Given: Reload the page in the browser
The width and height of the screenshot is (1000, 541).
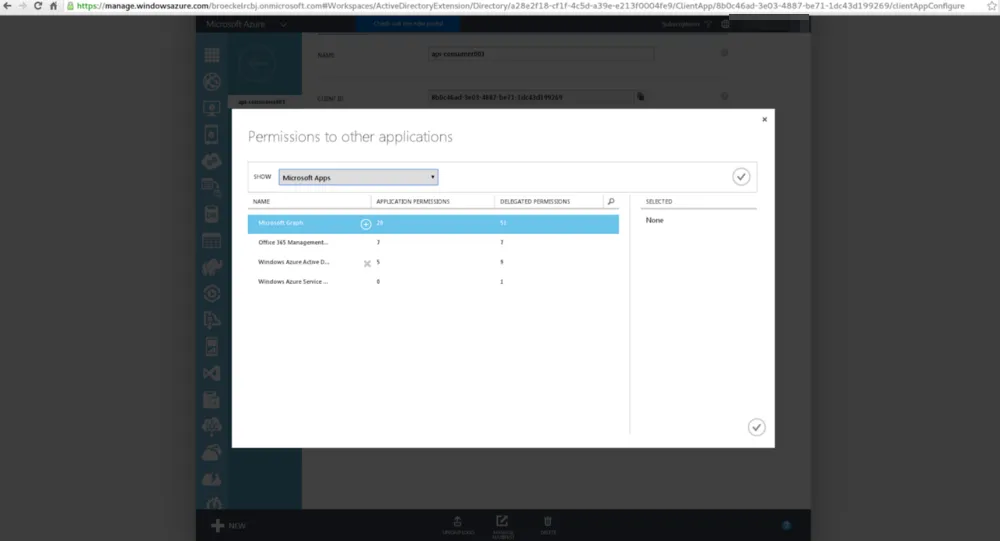Looking at the screenshot, I should [x=38, y=6].
